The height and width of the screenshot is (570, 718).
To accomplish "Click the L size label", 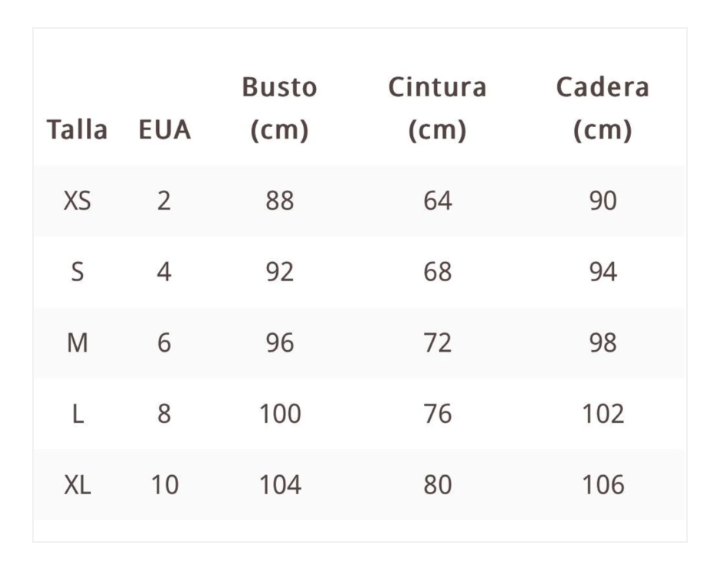I will click(x=77, y=414).
